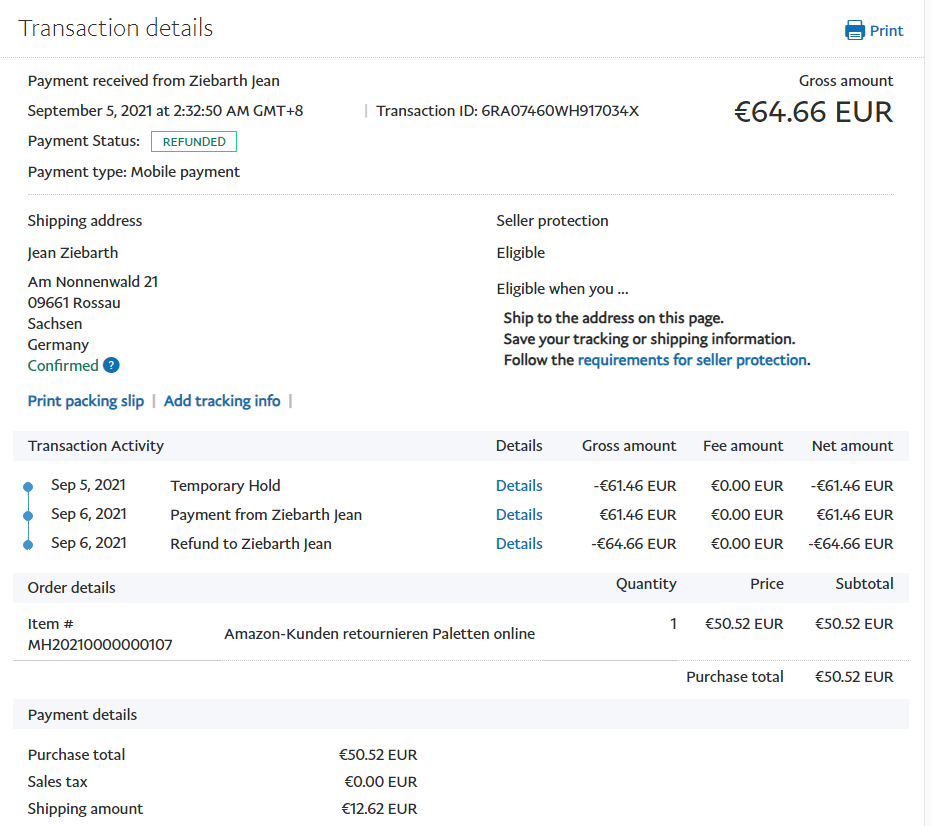Click the €64.66 EUR gross amount header
This screenshot has height=826, width=931.
(813, 112)
